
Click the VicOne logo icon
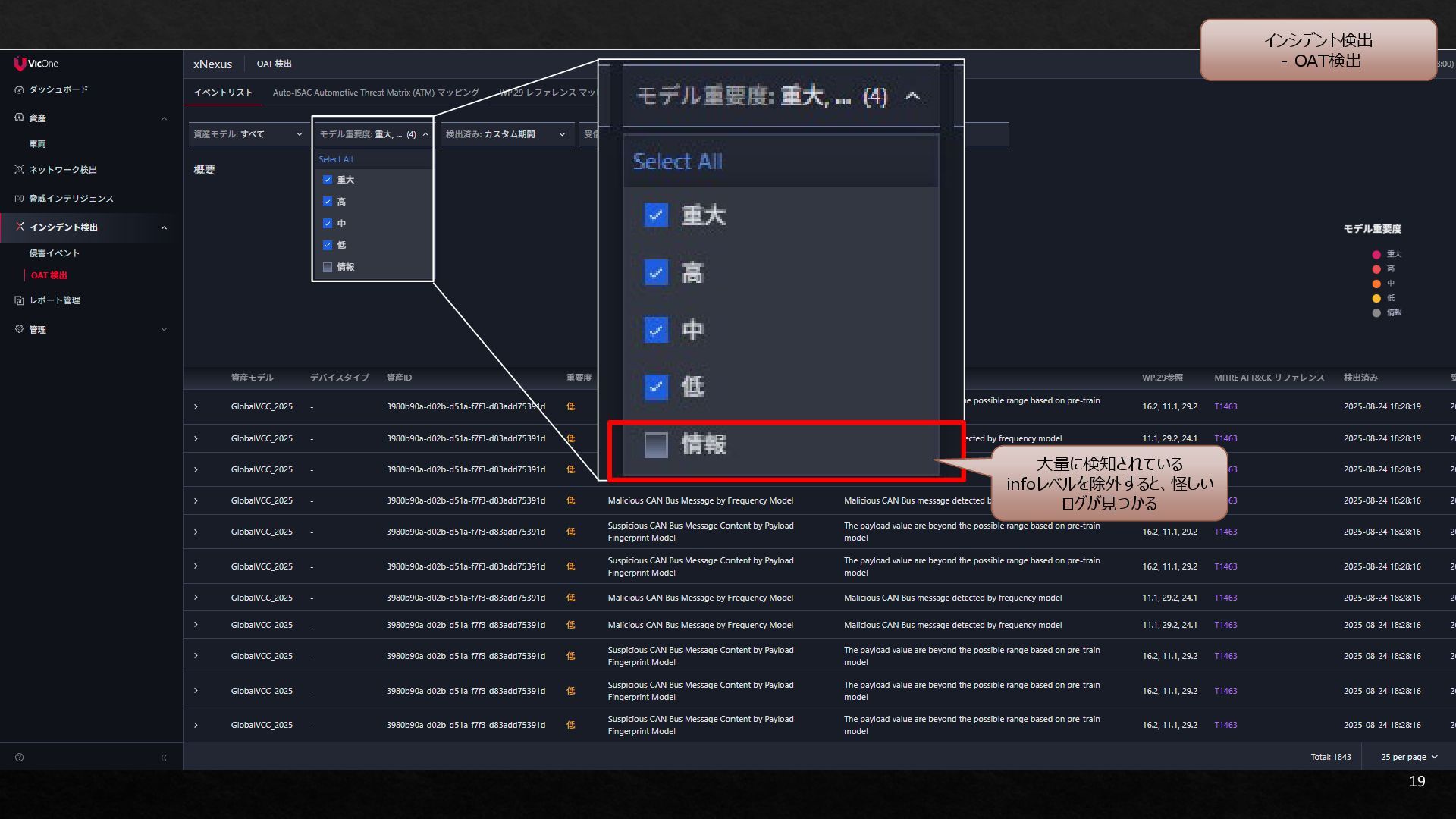click(x=20, y=64)
